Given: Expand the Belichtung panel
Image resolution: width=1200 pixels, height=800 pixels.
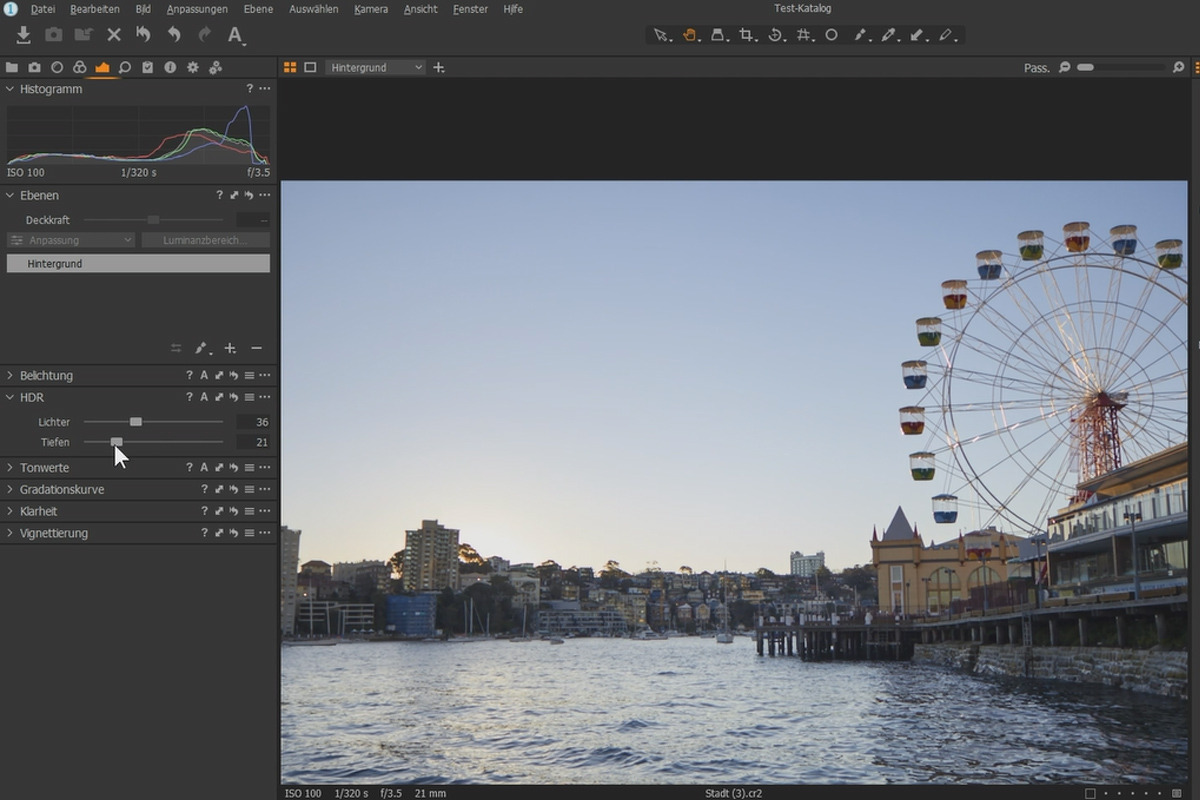Looking at the screenshot, I should (x=10, y=375).
